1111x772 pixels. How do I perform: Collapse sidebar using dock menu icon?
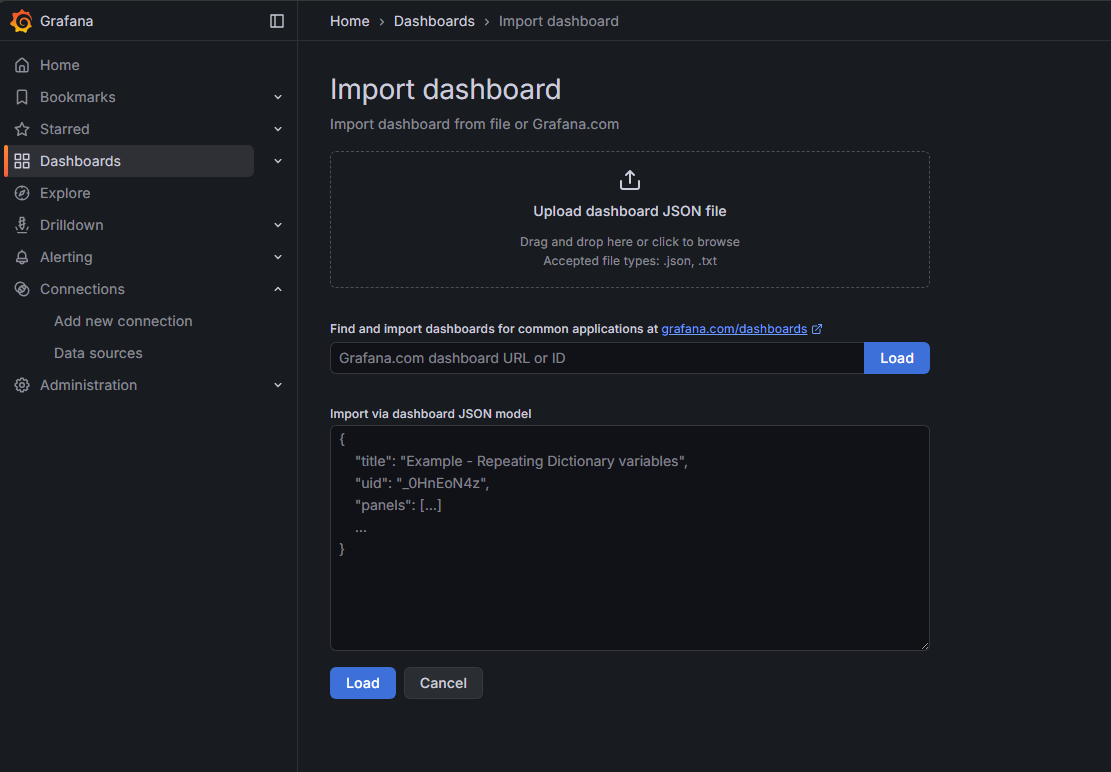tap(277, 21)
